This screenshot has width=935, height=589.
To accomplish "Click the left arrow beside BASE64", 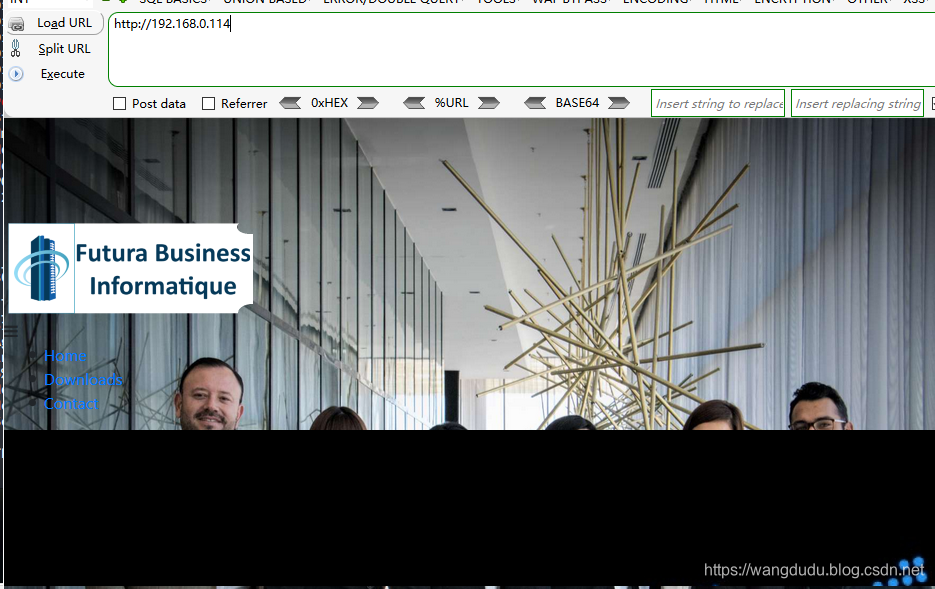I will point(535,103).
